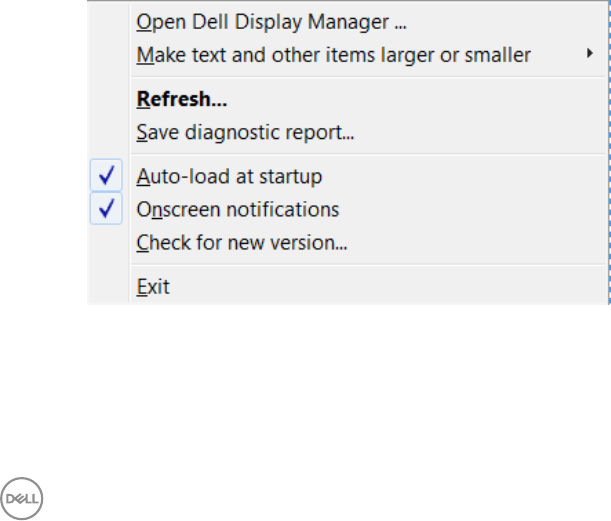The image size is (611, 521).
Task: Click the right-pointing triangle in the menu
Action: pos(590,54)
